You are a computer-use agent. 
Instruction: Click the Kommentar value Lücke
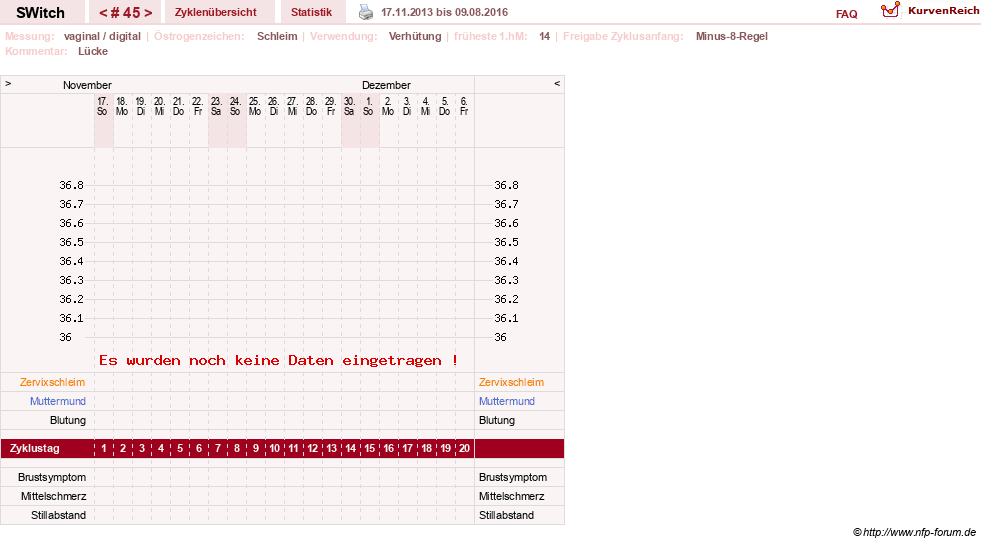[x=93, y=51]
